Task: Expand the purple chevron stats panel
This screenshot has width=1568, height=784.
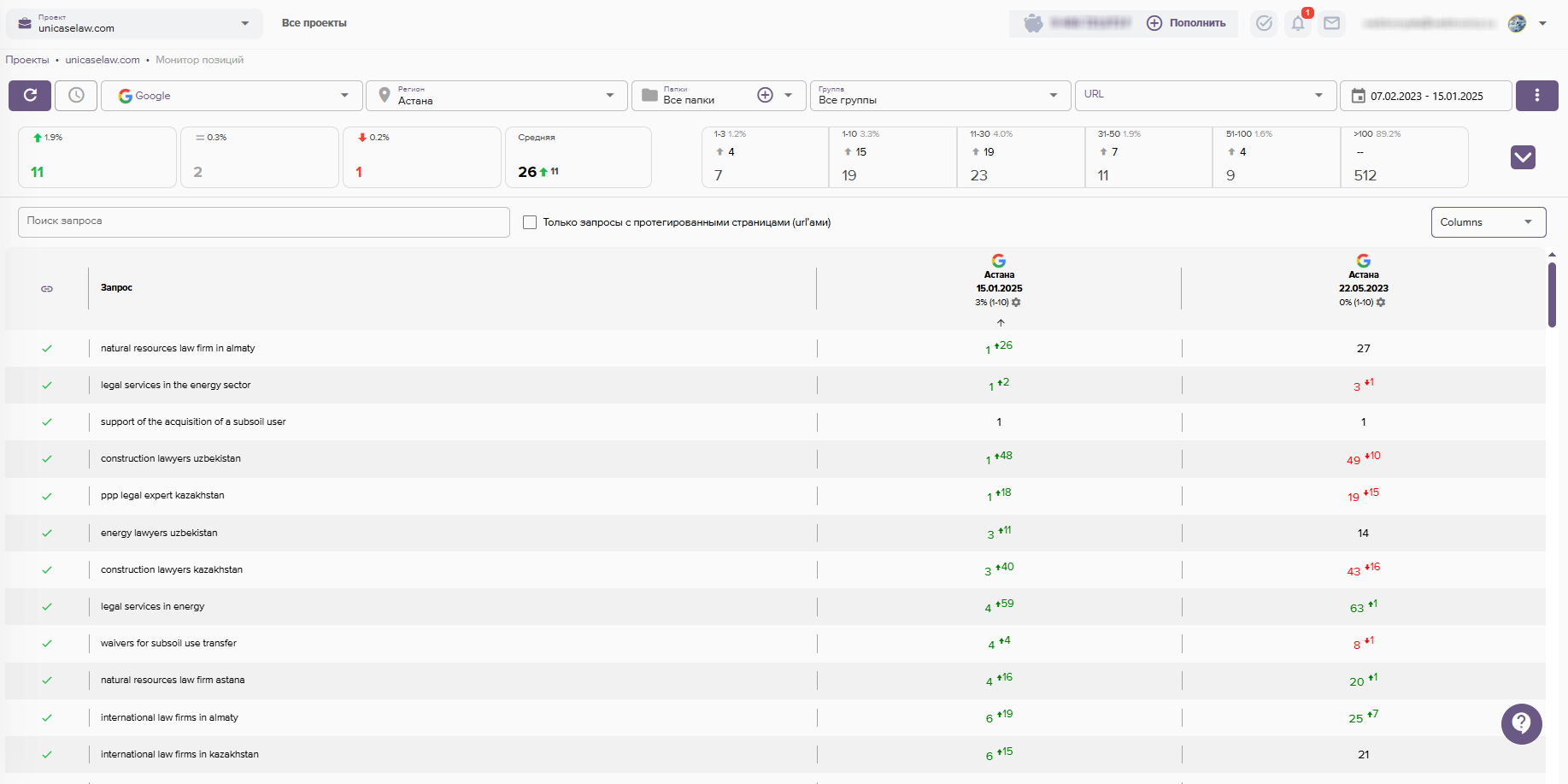Action: point(1523,157)
